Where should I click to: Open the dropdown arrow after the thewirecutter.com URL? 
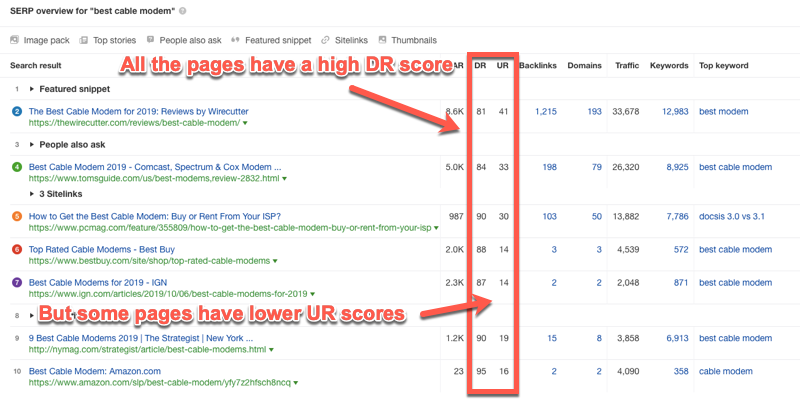pyautogui.click(x=246, y=125)
